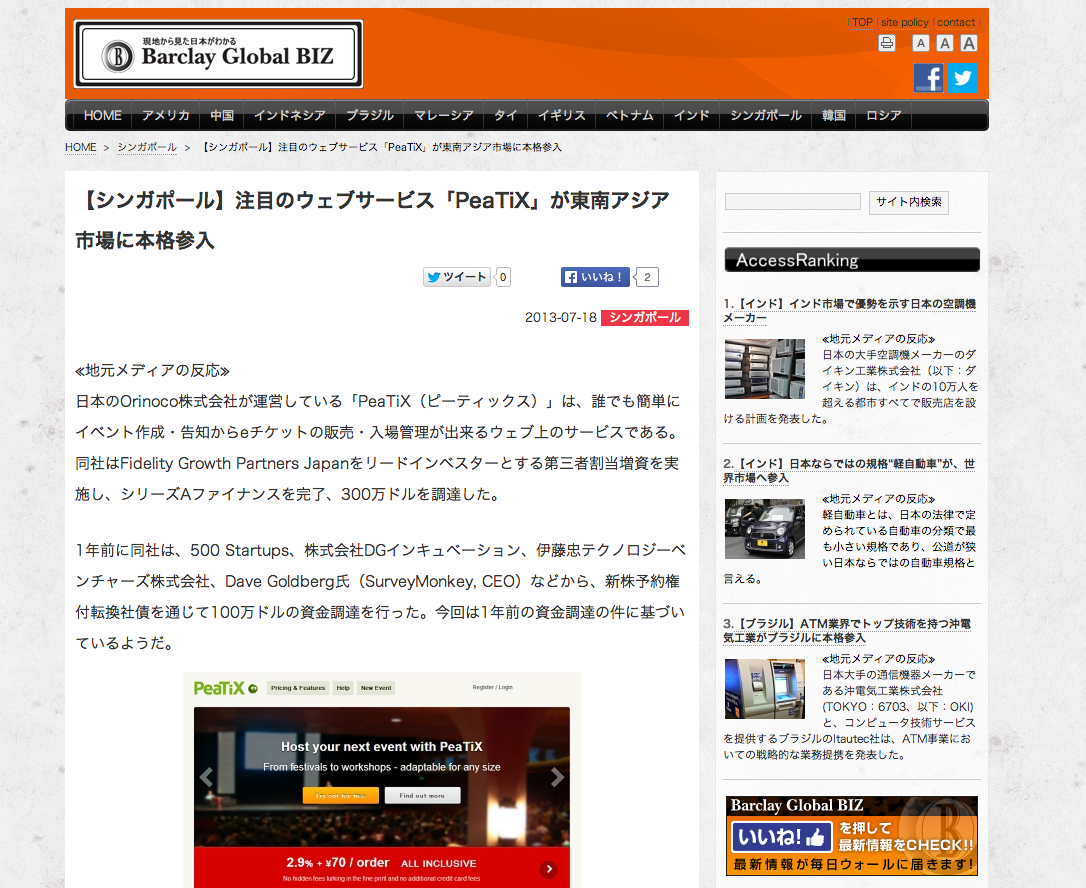
Task: Click the like count bubble showing 2
Action: (647, 277)
